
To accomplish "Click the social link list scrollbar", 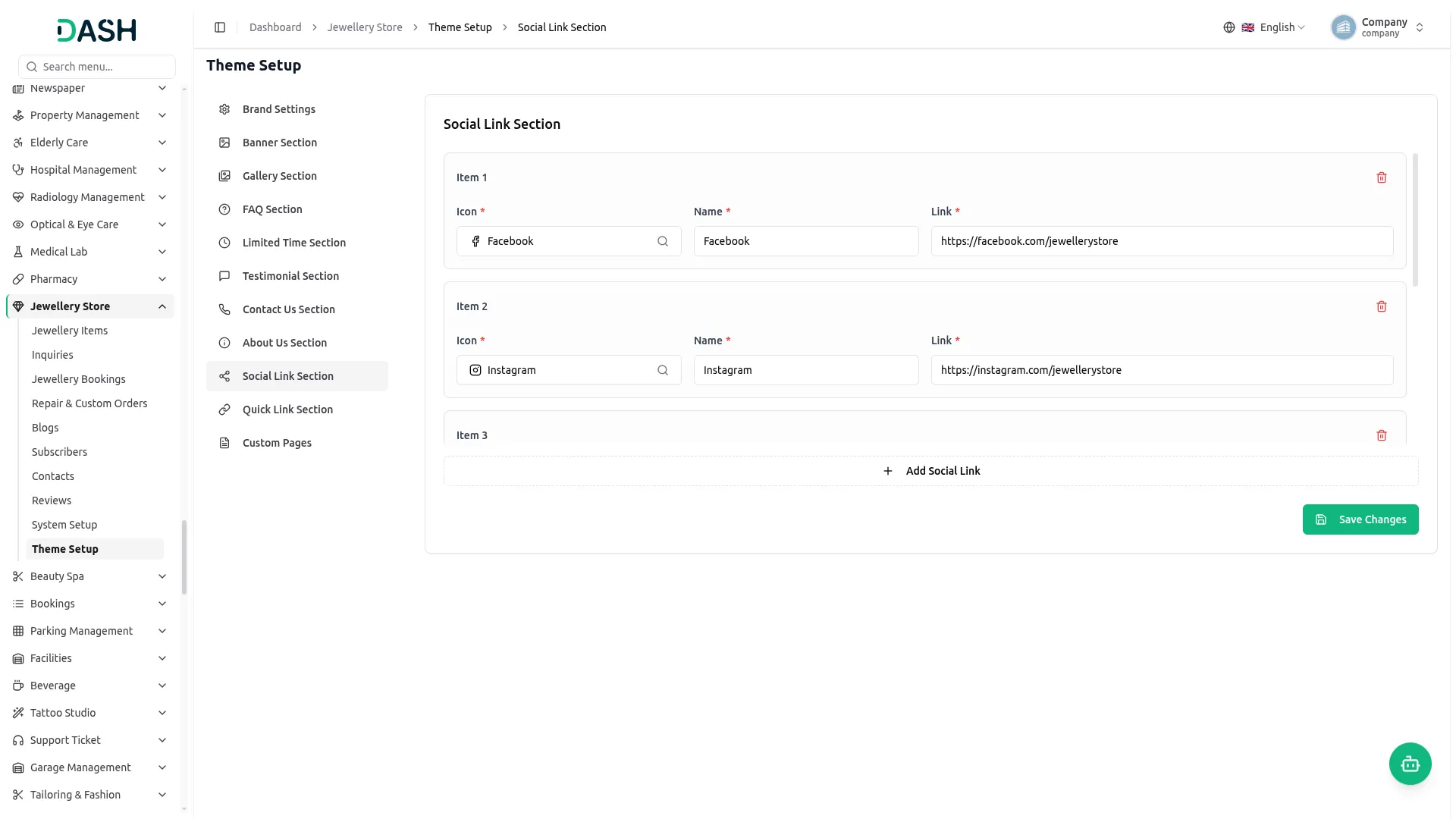I will (1415, 220).
